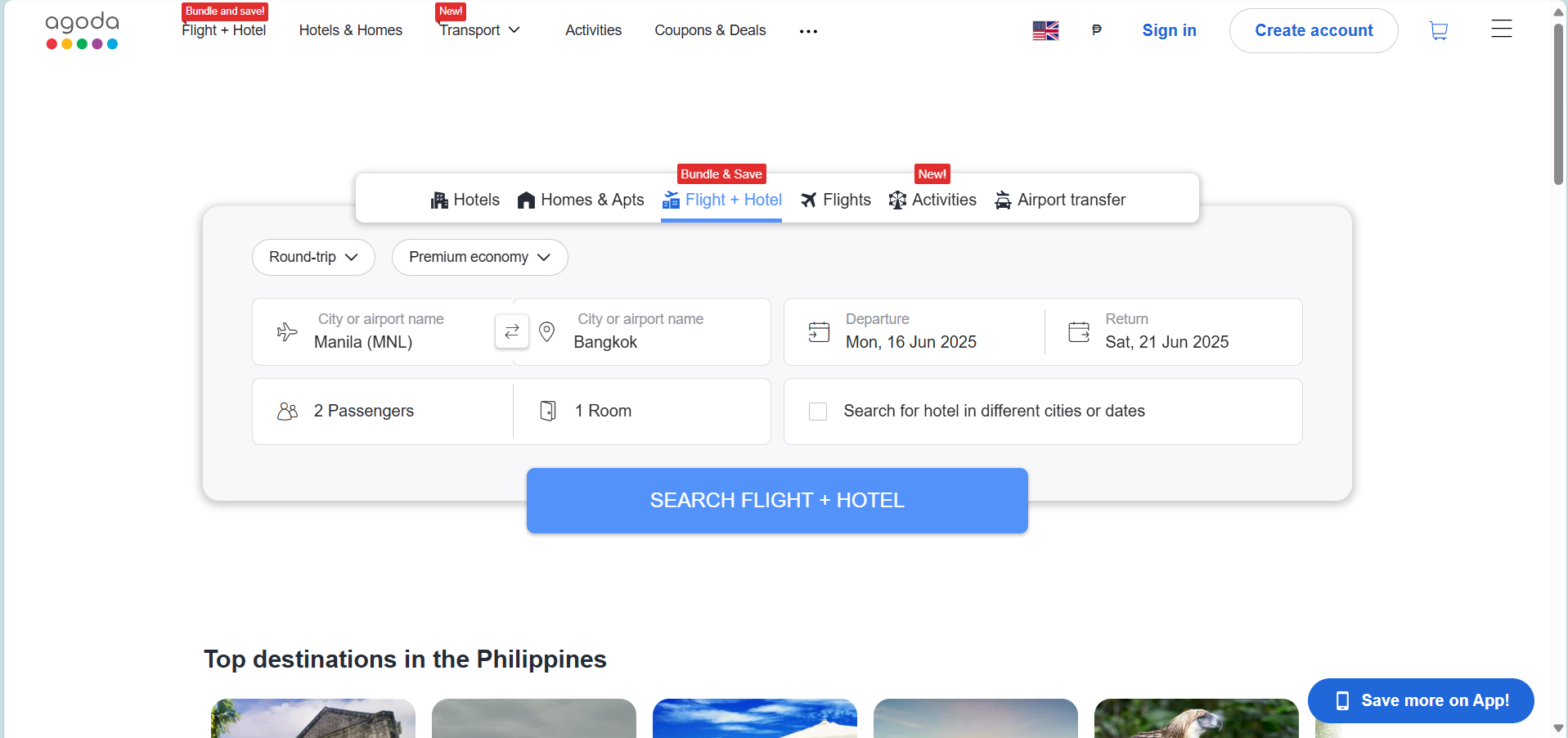Click the scrollbar up arrow

click(1559, 11)
